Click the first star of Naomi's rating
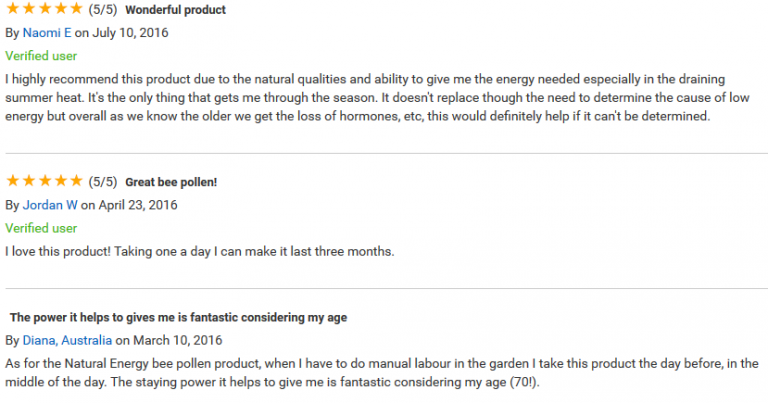This screenshot has height=403, width=768. [x=12, y=9]
